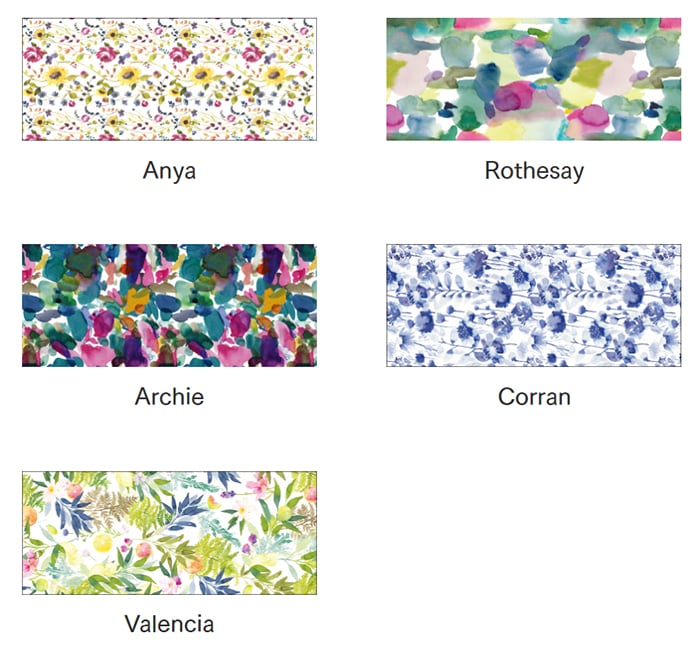The height and width of the screenshot is (658, 700).
Task: Click the magenta blob in Rothesay's center
Action: [512, 97]
